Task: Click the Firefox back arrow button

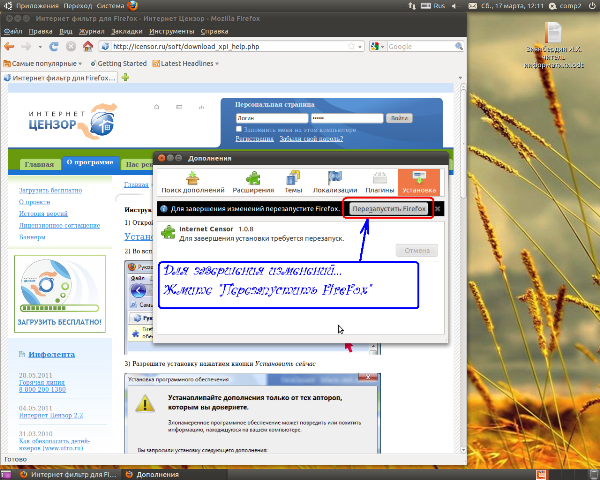Action: (9, 46)
